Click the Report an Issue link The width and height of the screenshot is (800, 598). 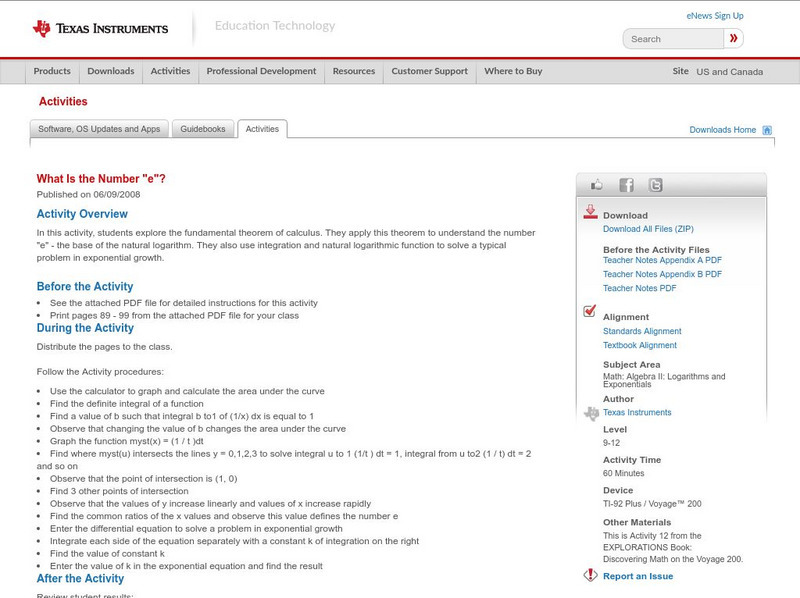(638, 576)
